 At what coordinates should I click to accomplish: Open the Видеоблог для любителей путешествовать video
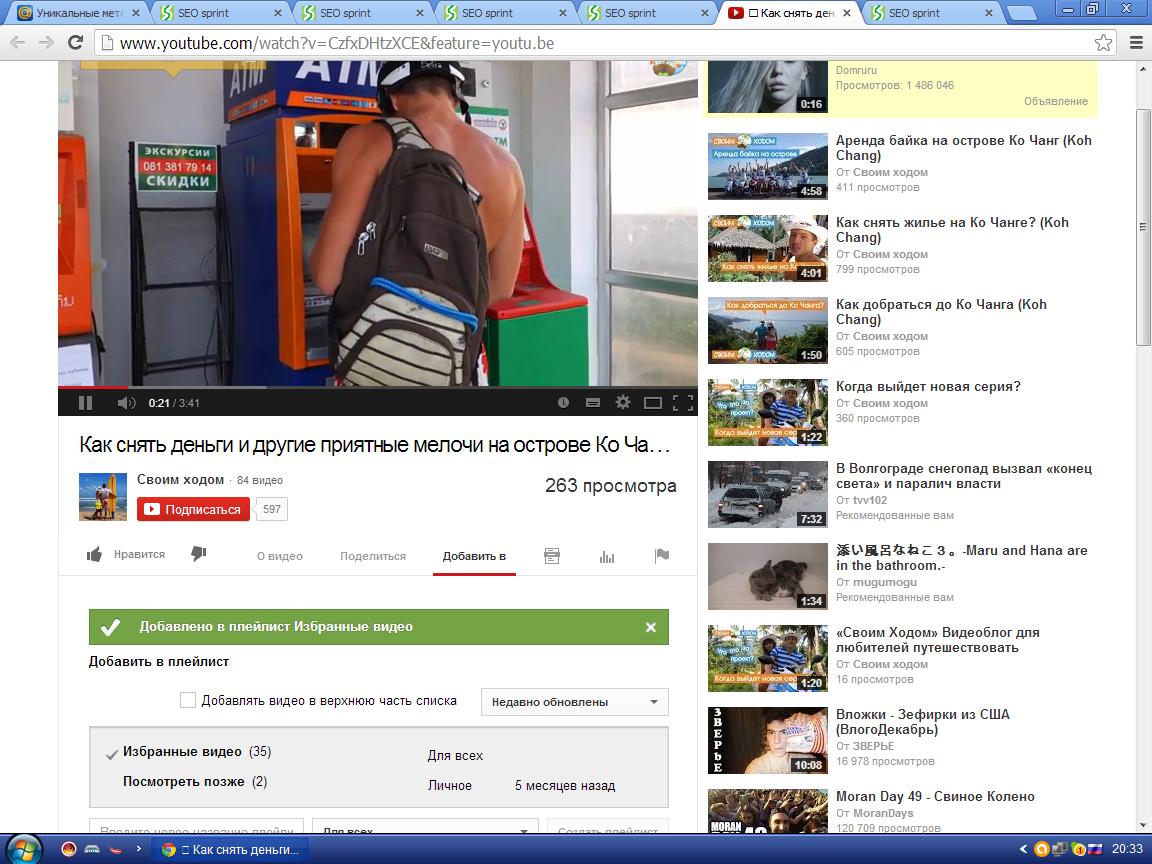click(x=937, y=640)
